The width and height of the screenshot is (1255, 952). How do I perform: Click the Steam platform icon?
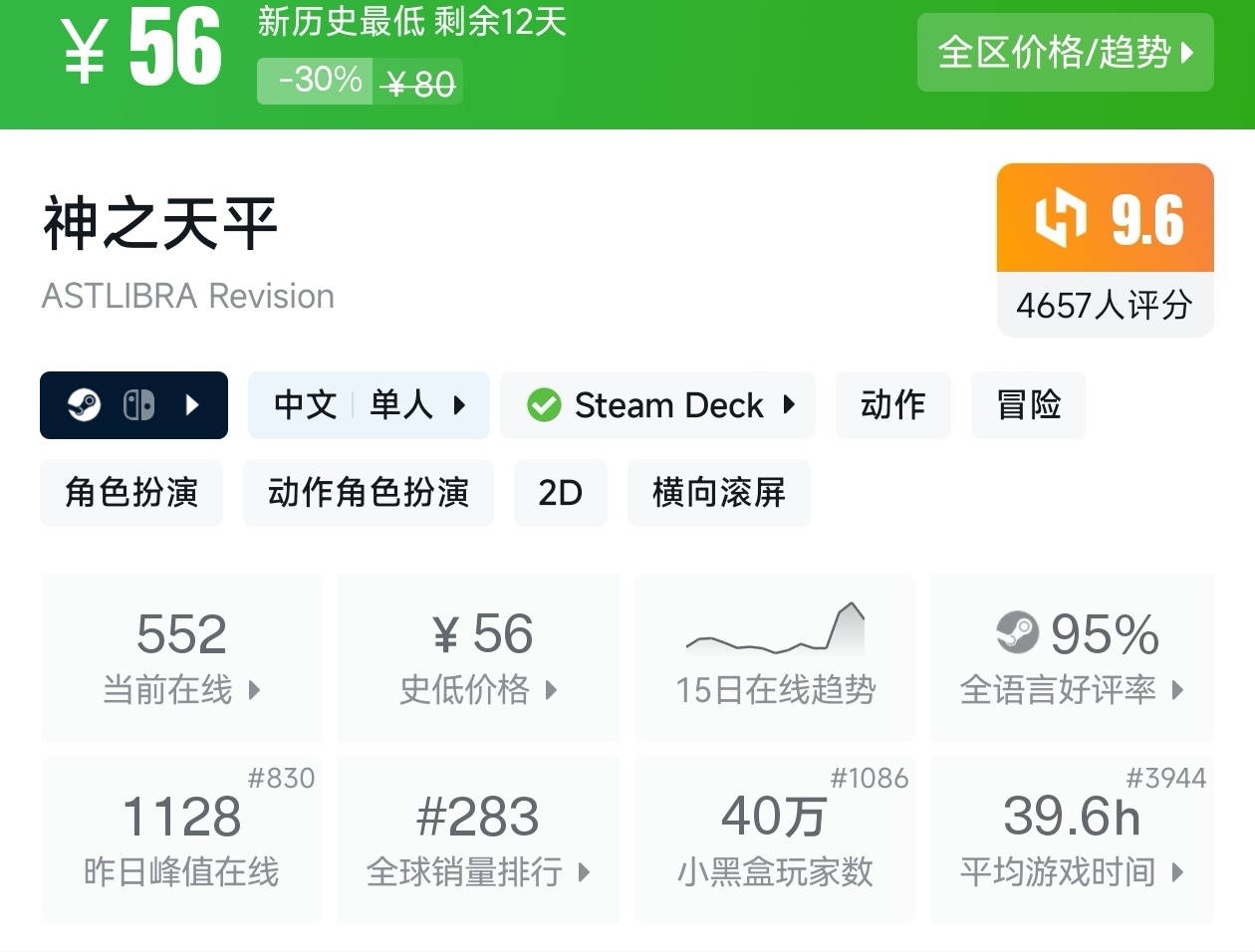click(x=85, y=405)
